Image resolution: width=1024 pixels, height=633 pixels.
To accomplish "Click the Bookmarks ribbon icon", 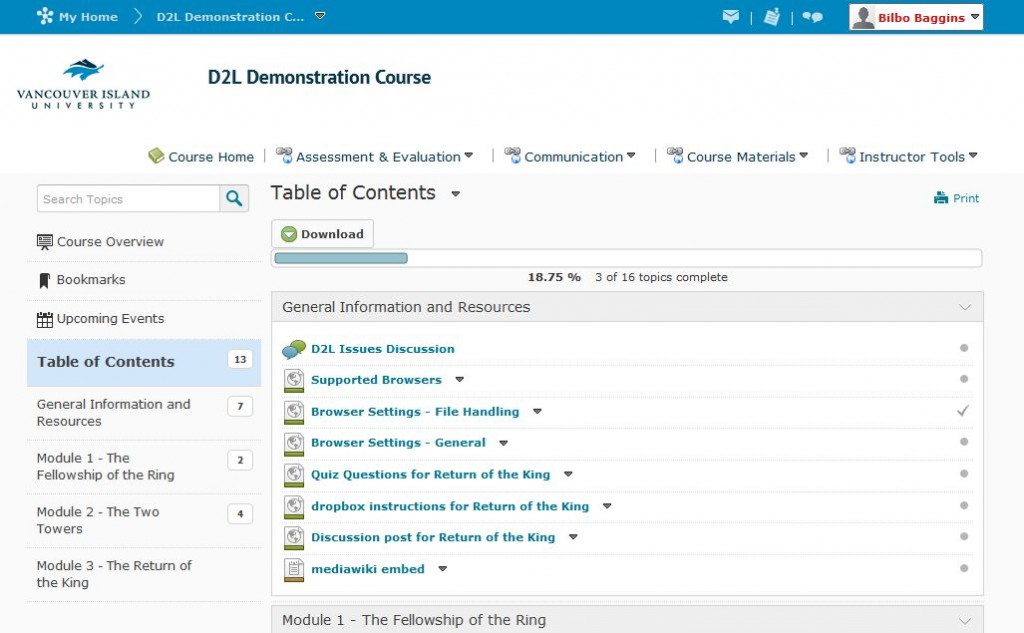I will [44, 280].
